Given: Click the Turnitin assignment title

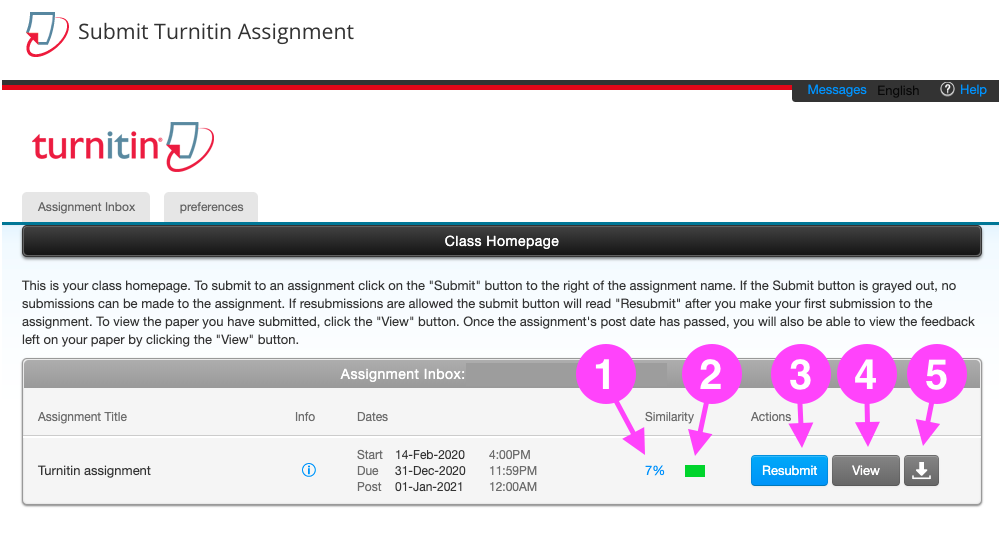Looking at the screenshot, I should [94, 470].
